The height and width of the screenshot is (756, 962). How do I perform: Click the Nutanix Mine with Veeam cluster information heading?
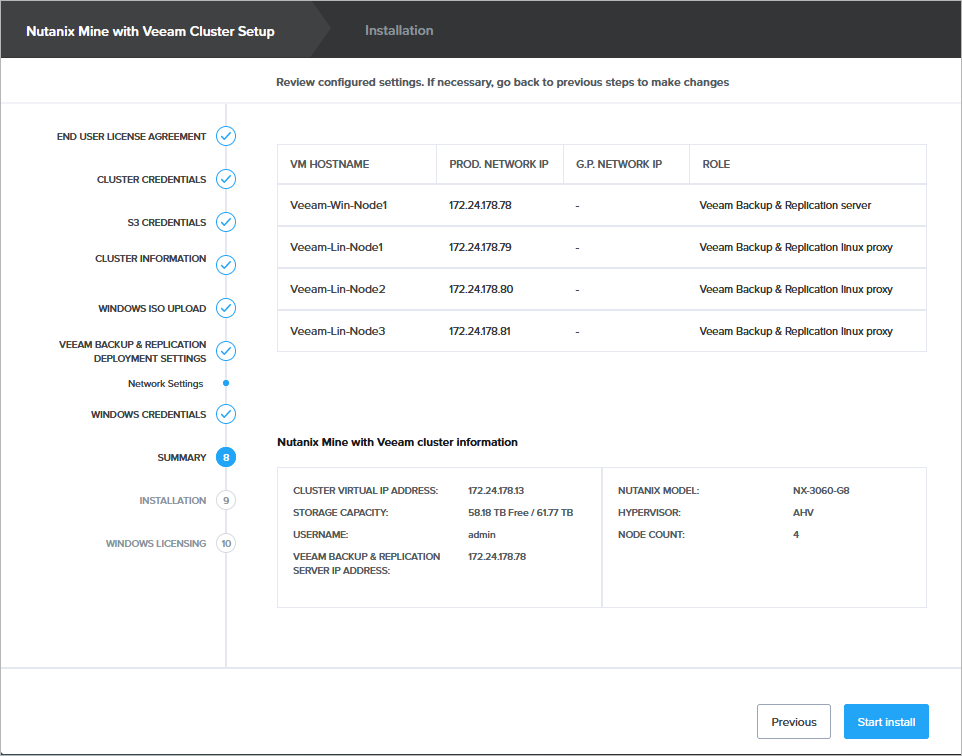(398, 442)
